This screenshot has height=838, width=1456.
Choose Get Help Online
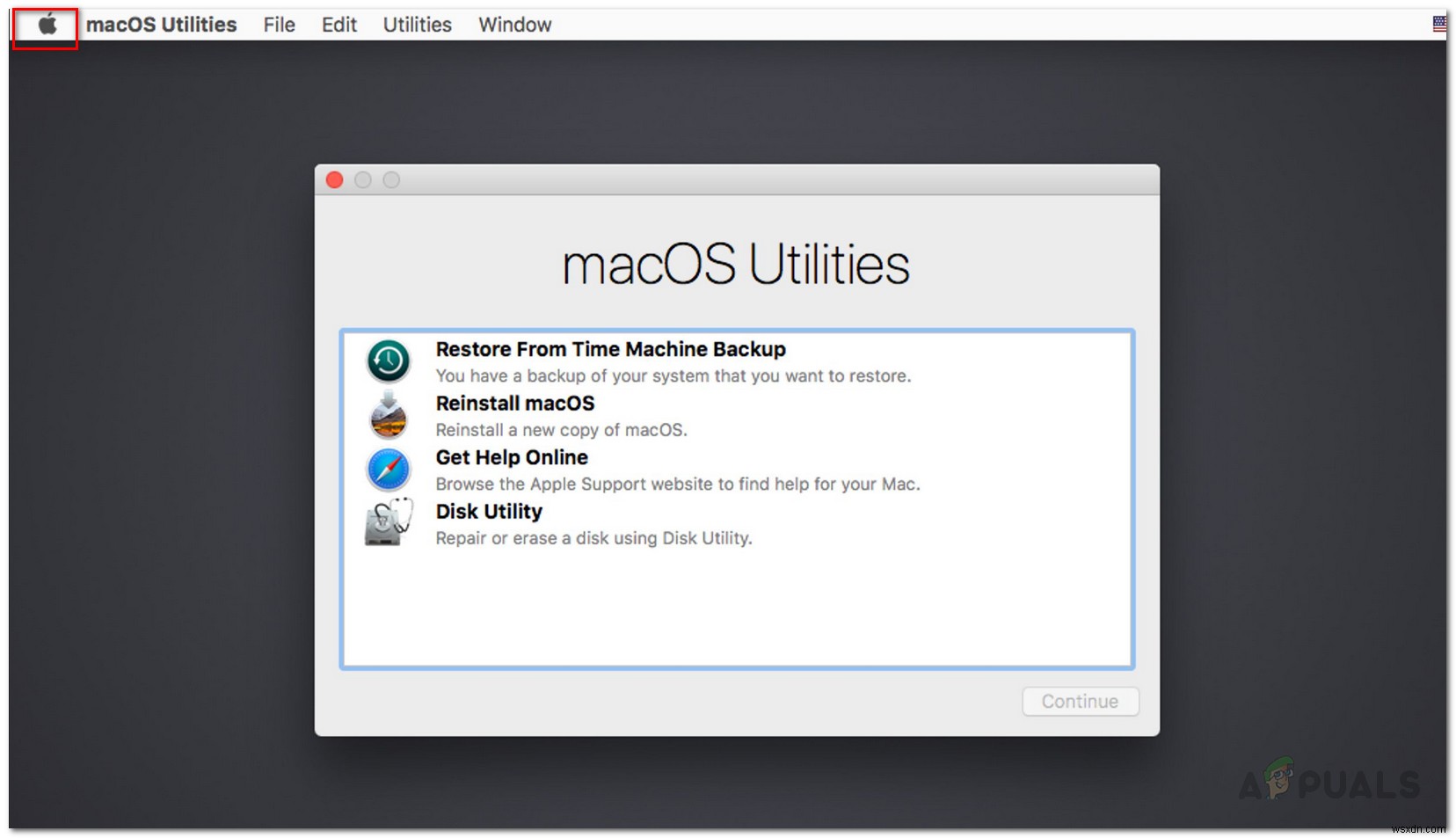click(x=511, y=457)
